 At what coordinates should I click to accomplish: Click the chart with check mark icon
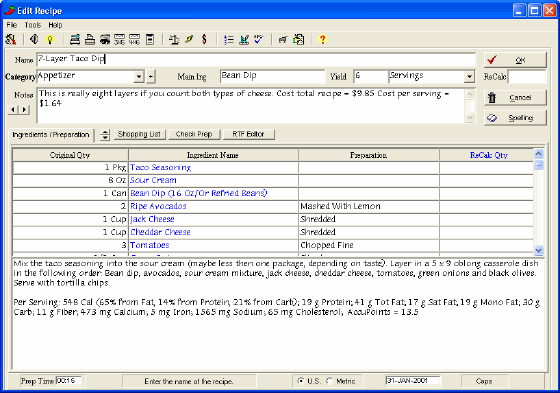244,39
